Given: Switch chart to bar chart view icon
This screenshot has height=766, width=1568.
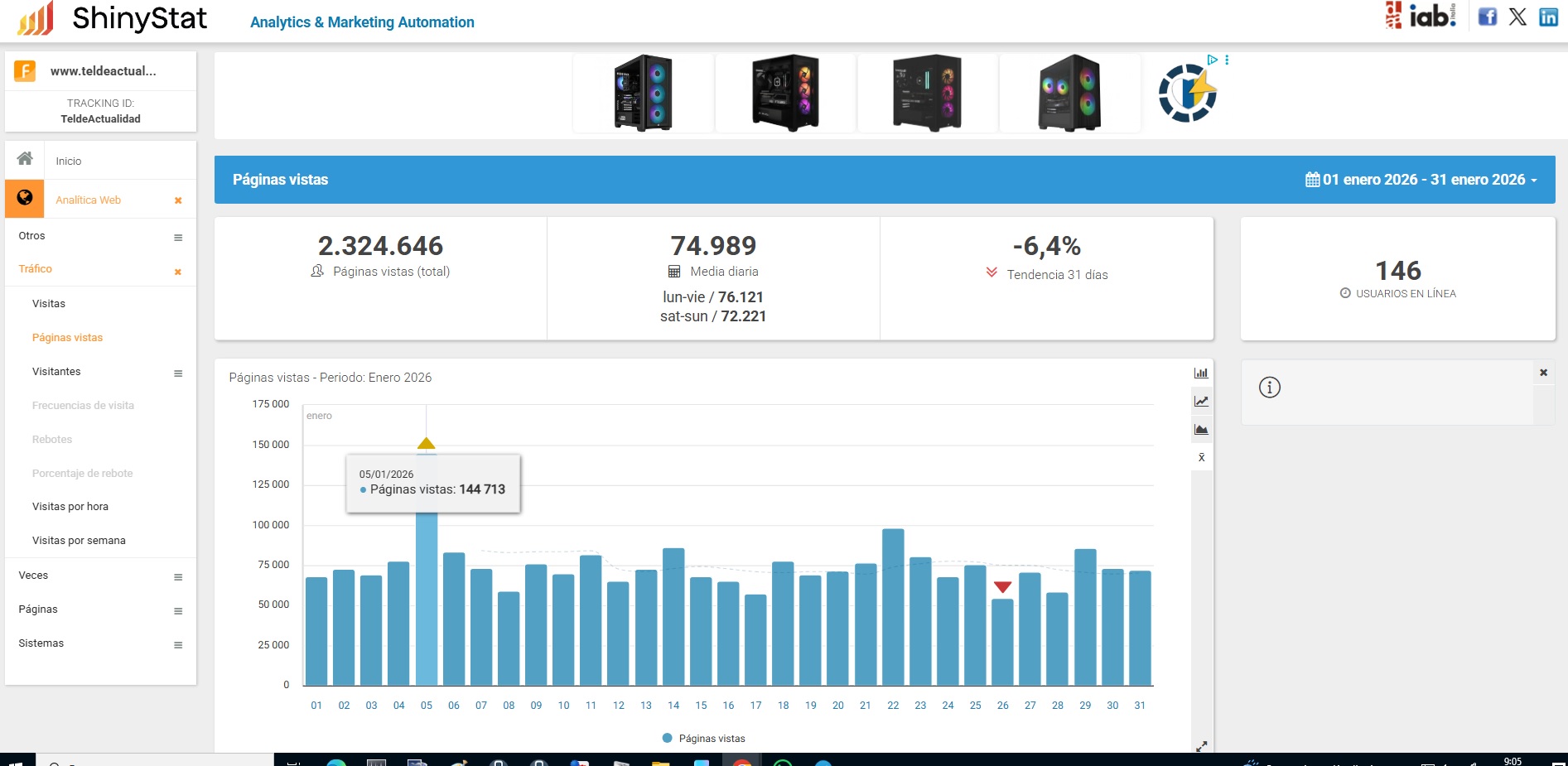Looking at the screenshot, I should tap(1201, 373).
